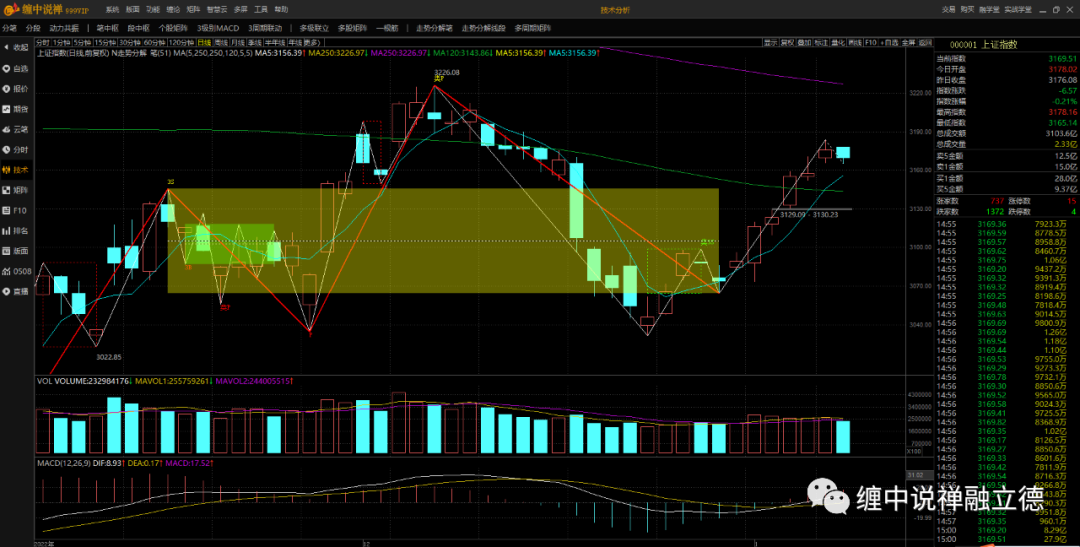Switch to 月线 monthly period tab
The image size is (1080, 547).
coord(238,43)
